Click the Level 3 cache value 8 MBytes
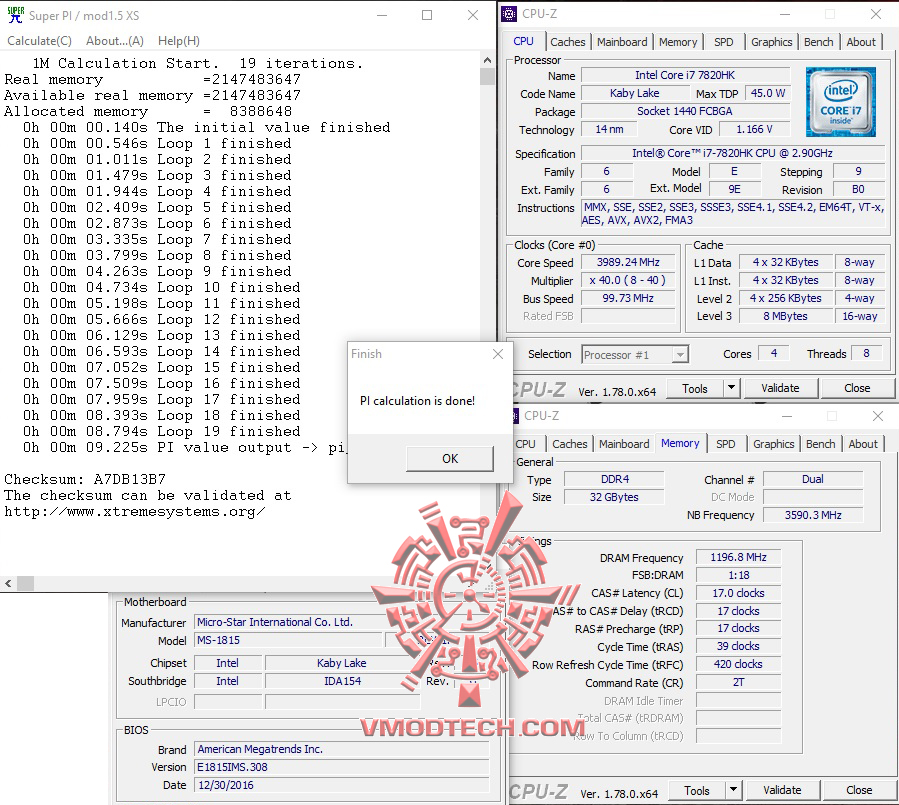 click(785, 316)
